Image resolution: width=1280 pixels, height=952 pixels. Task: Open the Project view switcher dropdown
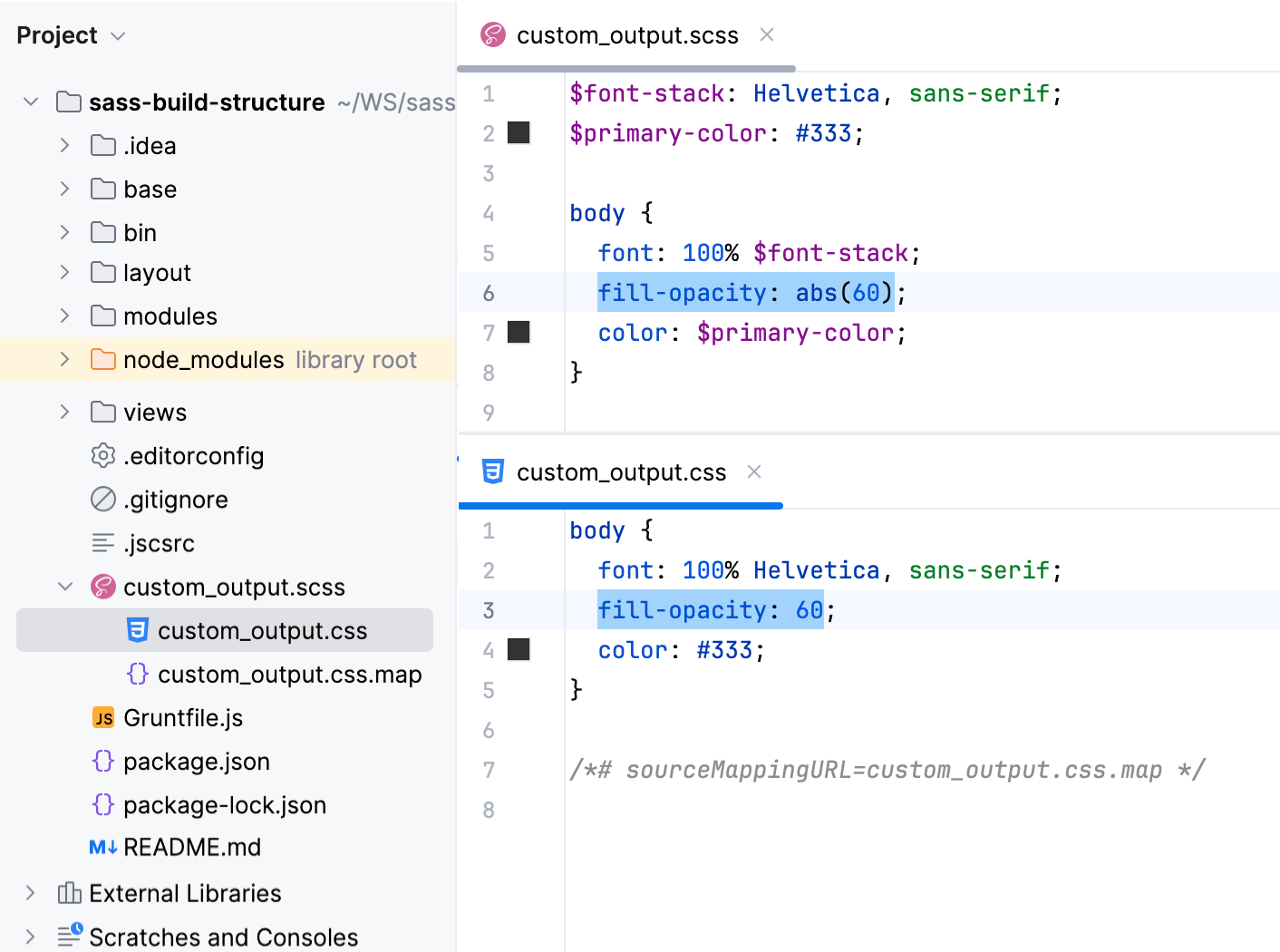click(x=117, y=36)
